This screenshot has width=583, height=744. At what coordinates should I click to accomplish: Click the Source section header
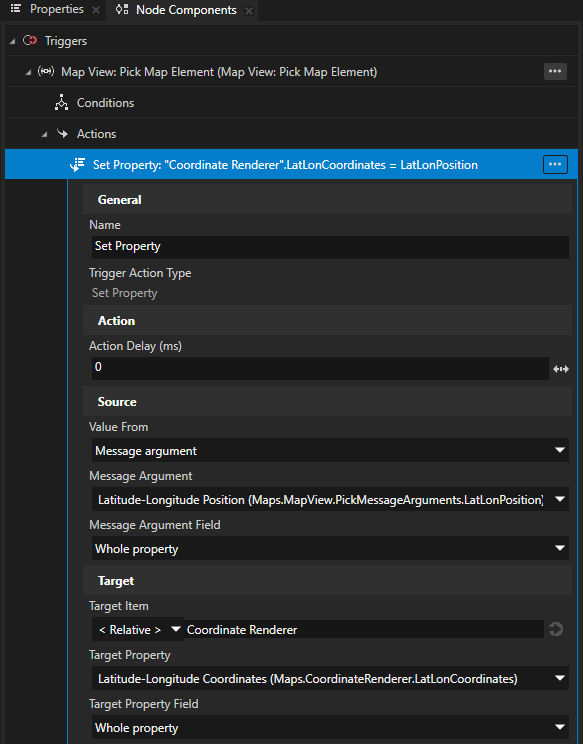click(327, 402)
